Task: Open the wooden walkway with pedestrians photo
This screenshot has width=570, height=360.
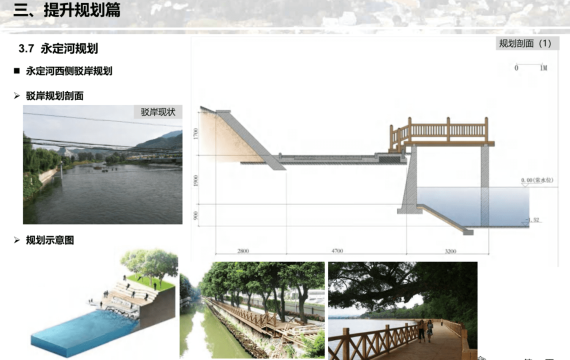Action: click(x=403, y=311)
